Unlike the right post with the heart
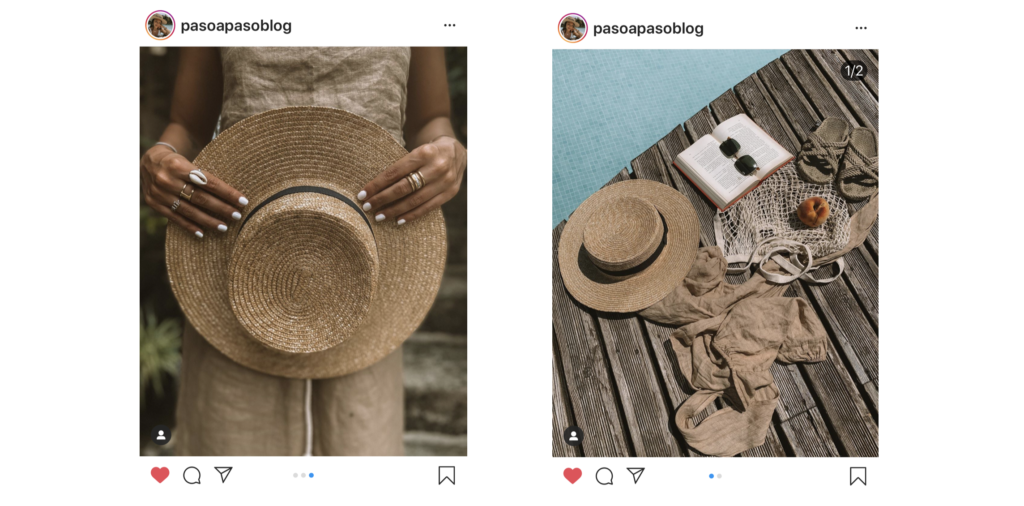 point(573,476)
